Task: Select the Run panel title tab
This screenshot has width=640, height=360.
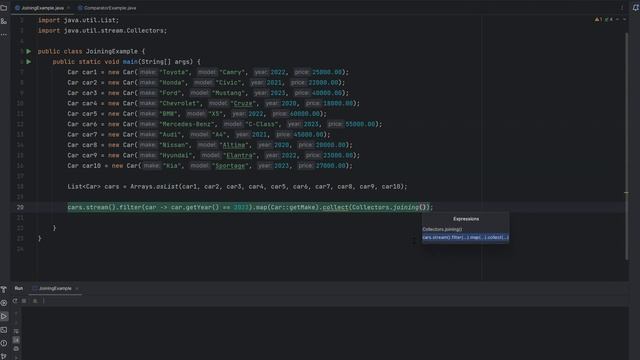Action: click(x=19, y=289)
